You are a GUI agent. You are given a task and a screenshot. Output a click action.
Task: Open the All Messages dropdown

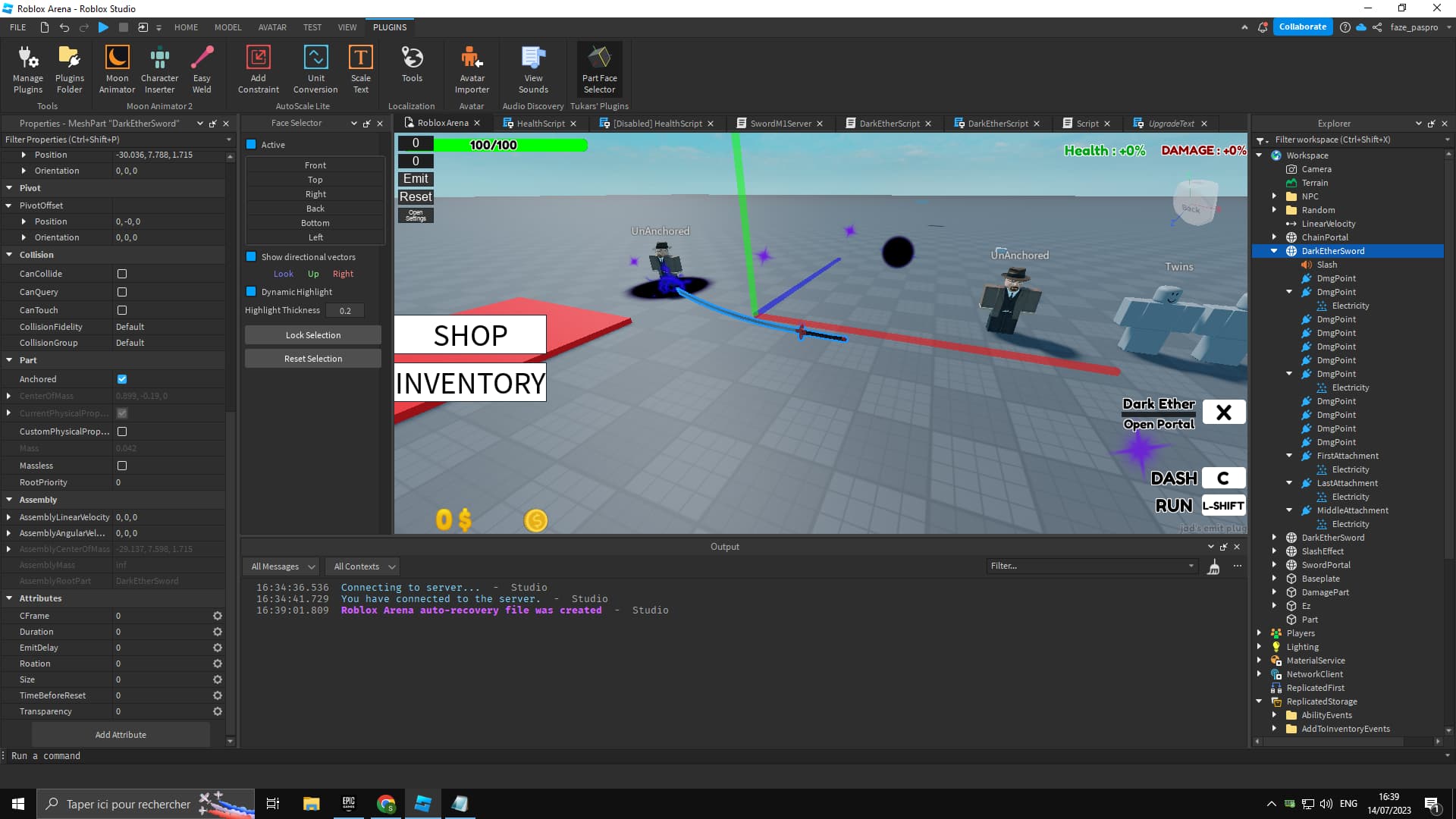282,566
